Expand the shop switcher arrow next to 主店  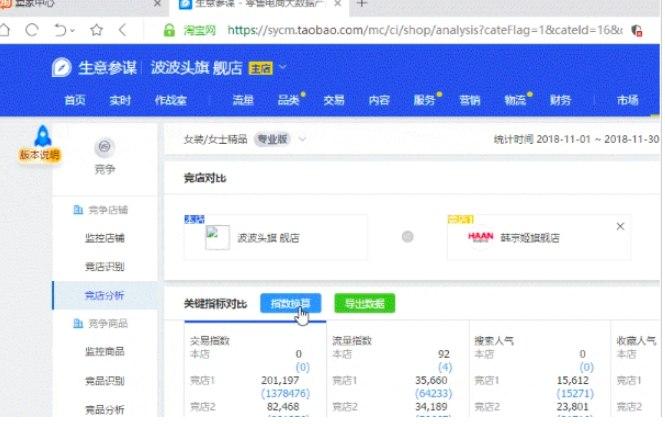pos(283,68)
